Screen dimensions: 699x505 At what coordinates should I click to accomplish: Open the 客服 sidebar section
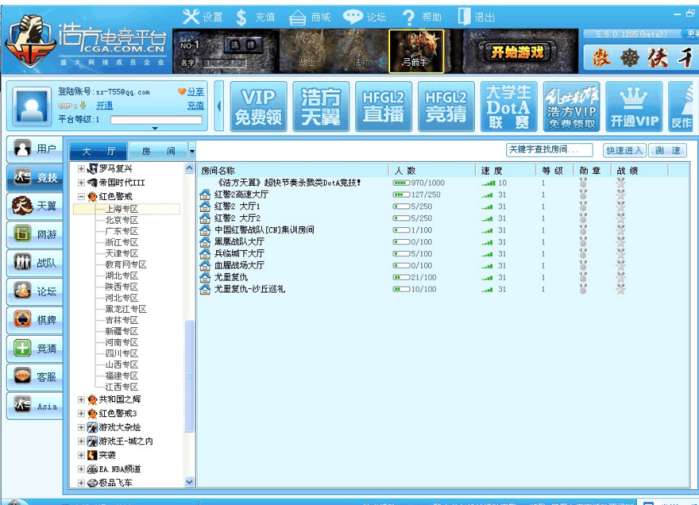[35, 377]
